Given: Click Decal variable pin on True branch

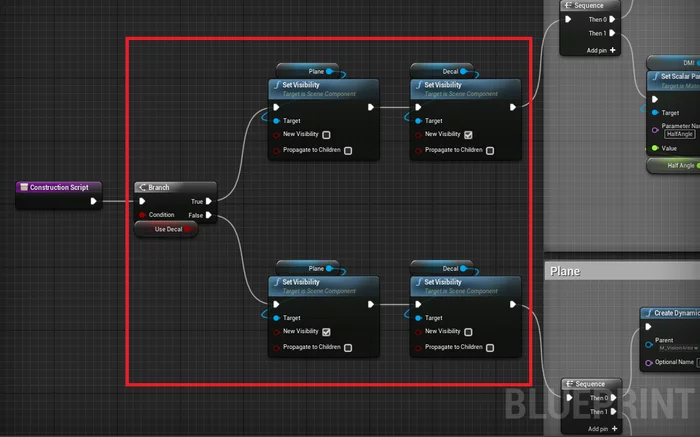Looking at the screenshot, I should (463, 71).
